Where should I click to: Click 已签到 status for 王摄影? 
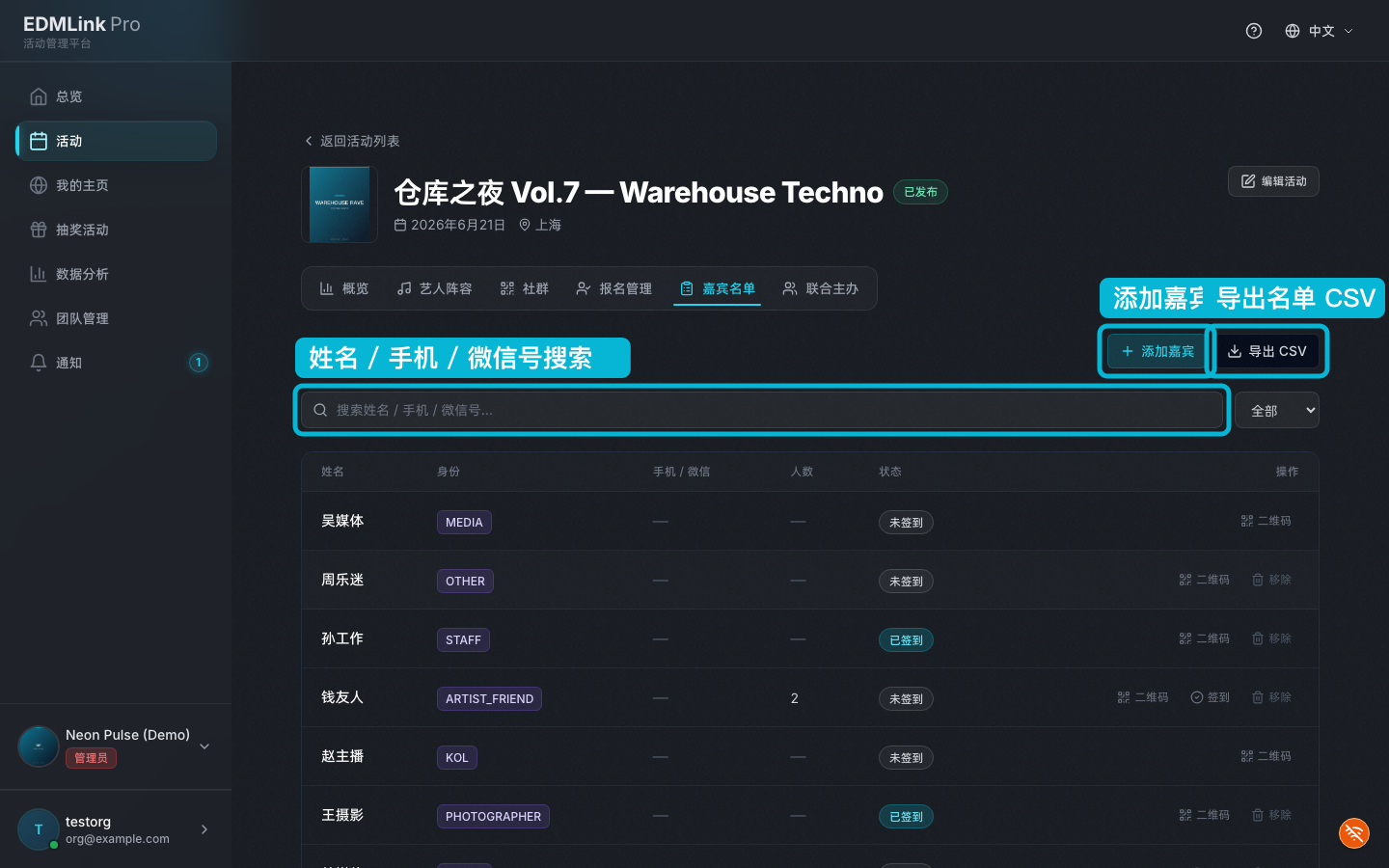point(906,816)
